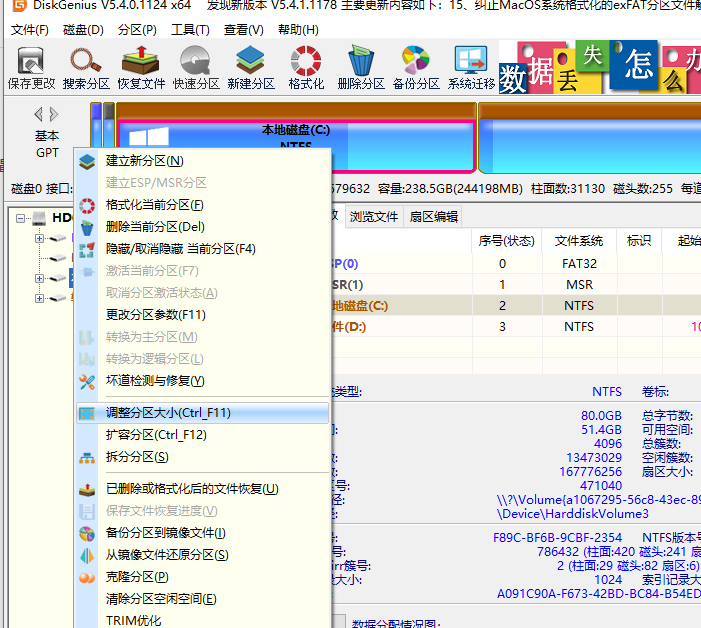Viewport: 701px width, 628px height.
Task: Choose 清除分区空闲空间(E) menu entry
Action: pos(203,599)
